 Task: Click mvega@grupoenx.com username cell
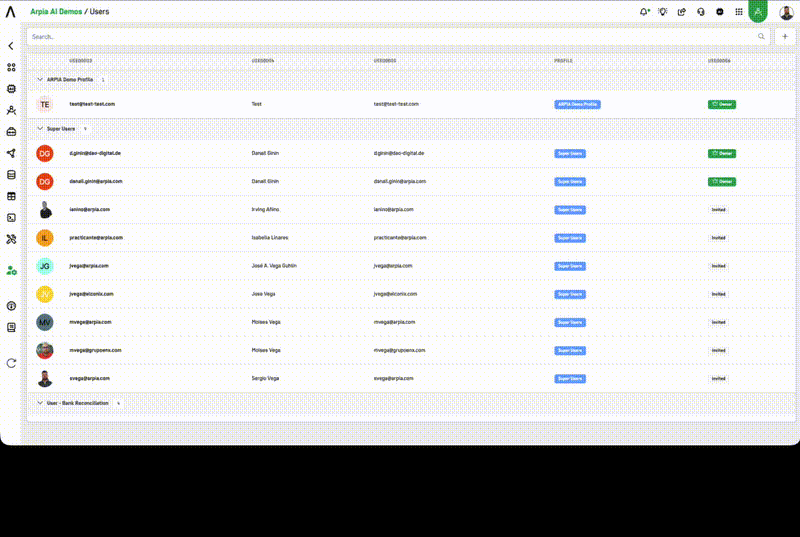(x=95, y=350)
